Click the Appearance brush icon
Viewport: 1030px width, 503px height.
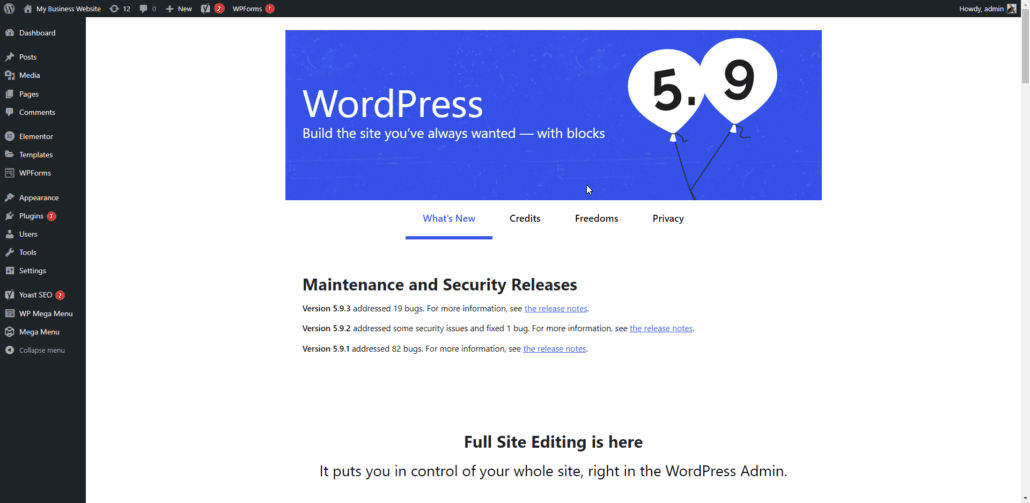click(x=9, y=198)
